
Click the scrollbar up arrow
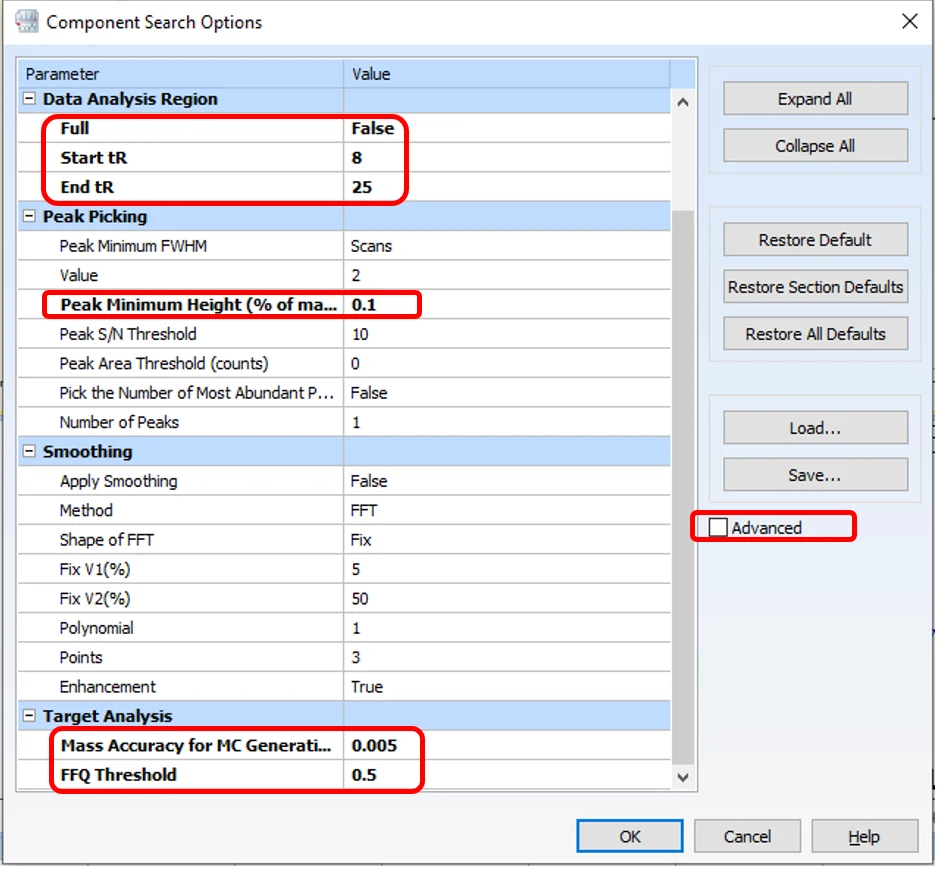click(684, 103)
